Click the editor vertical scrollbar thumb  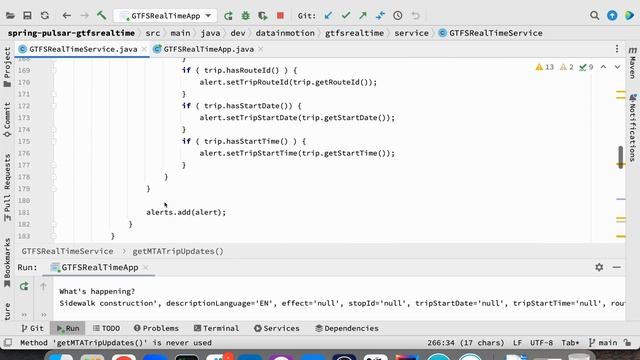pyautogui.click(x=620, y=157)
